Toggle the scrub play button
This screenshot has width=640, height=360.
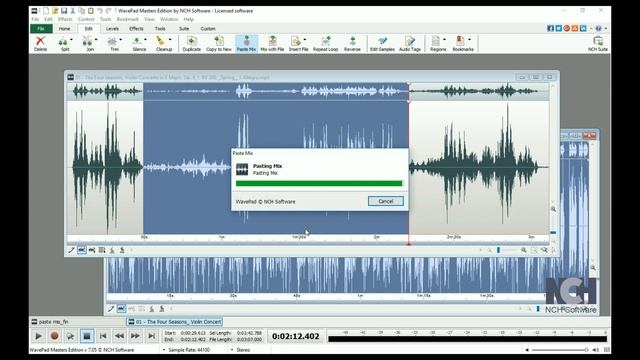71,336
